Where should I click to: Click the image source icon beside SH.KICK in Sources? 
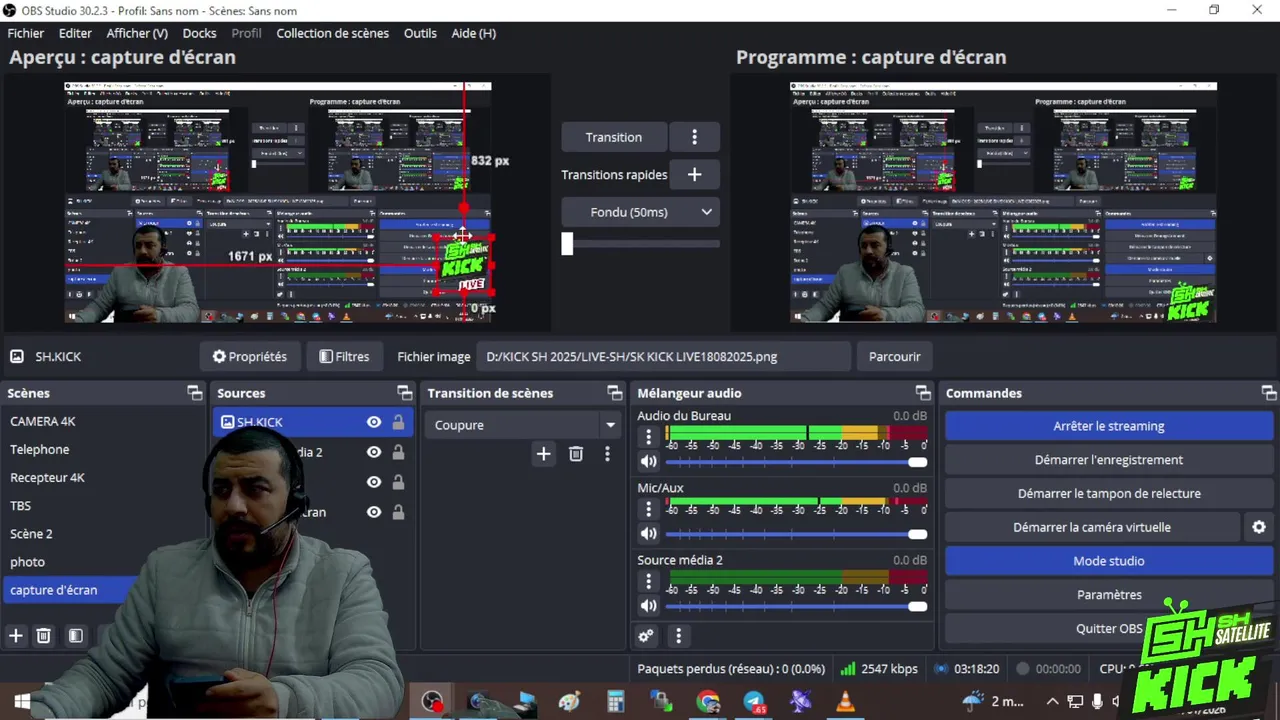coord(227,422)
